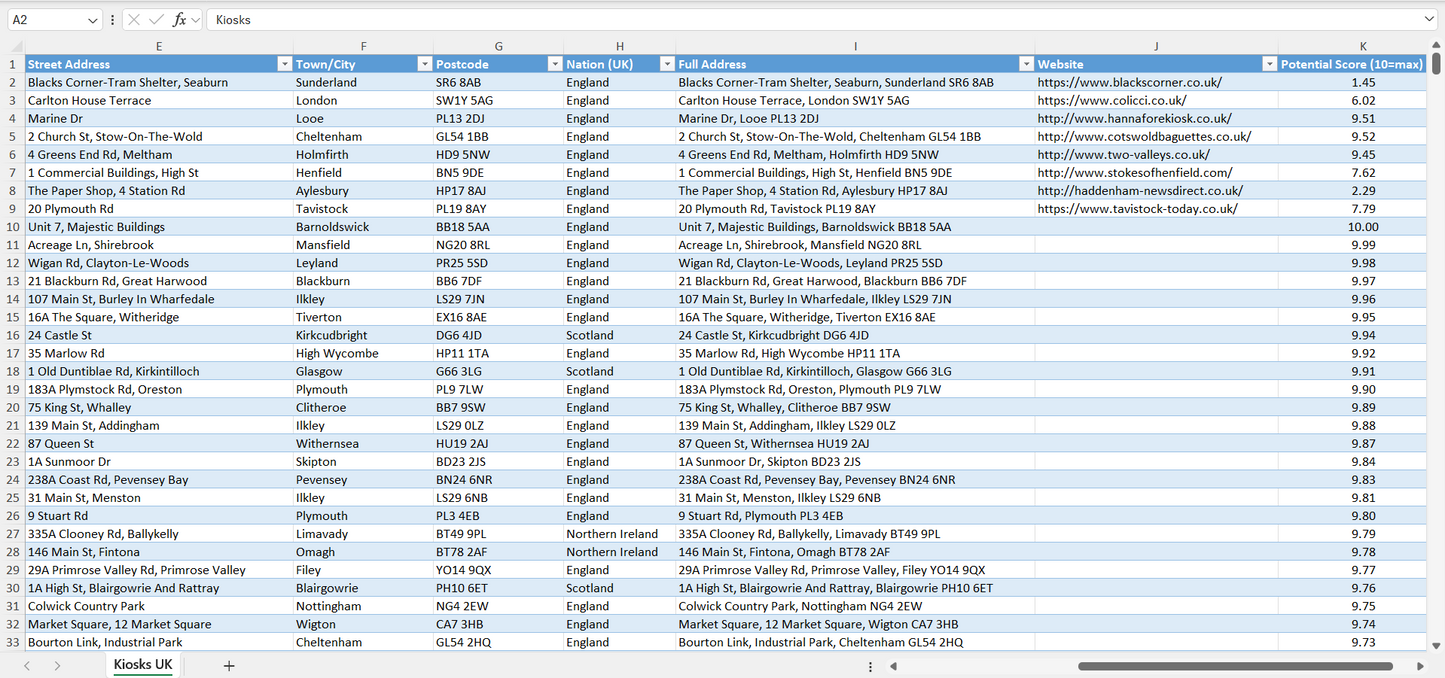The image size is (1445, 678).
Task: Open the Name Box dropdown arrow
Action: tap(93, 19)
